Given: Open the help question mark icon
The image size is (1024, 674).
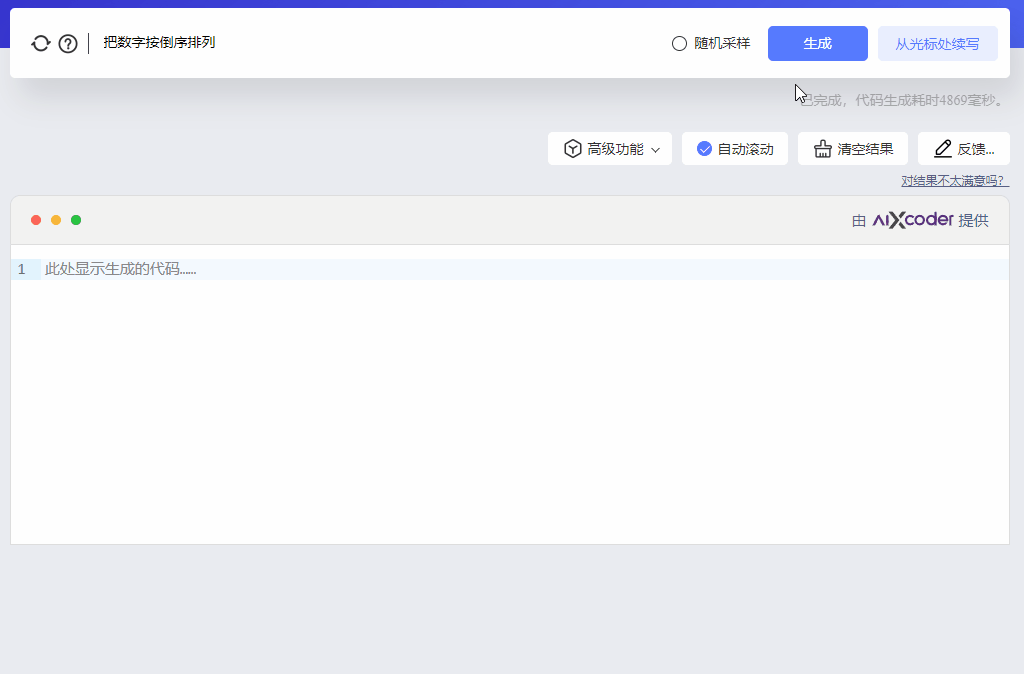Looking at the screenshot, I should (x=68, y=43).
